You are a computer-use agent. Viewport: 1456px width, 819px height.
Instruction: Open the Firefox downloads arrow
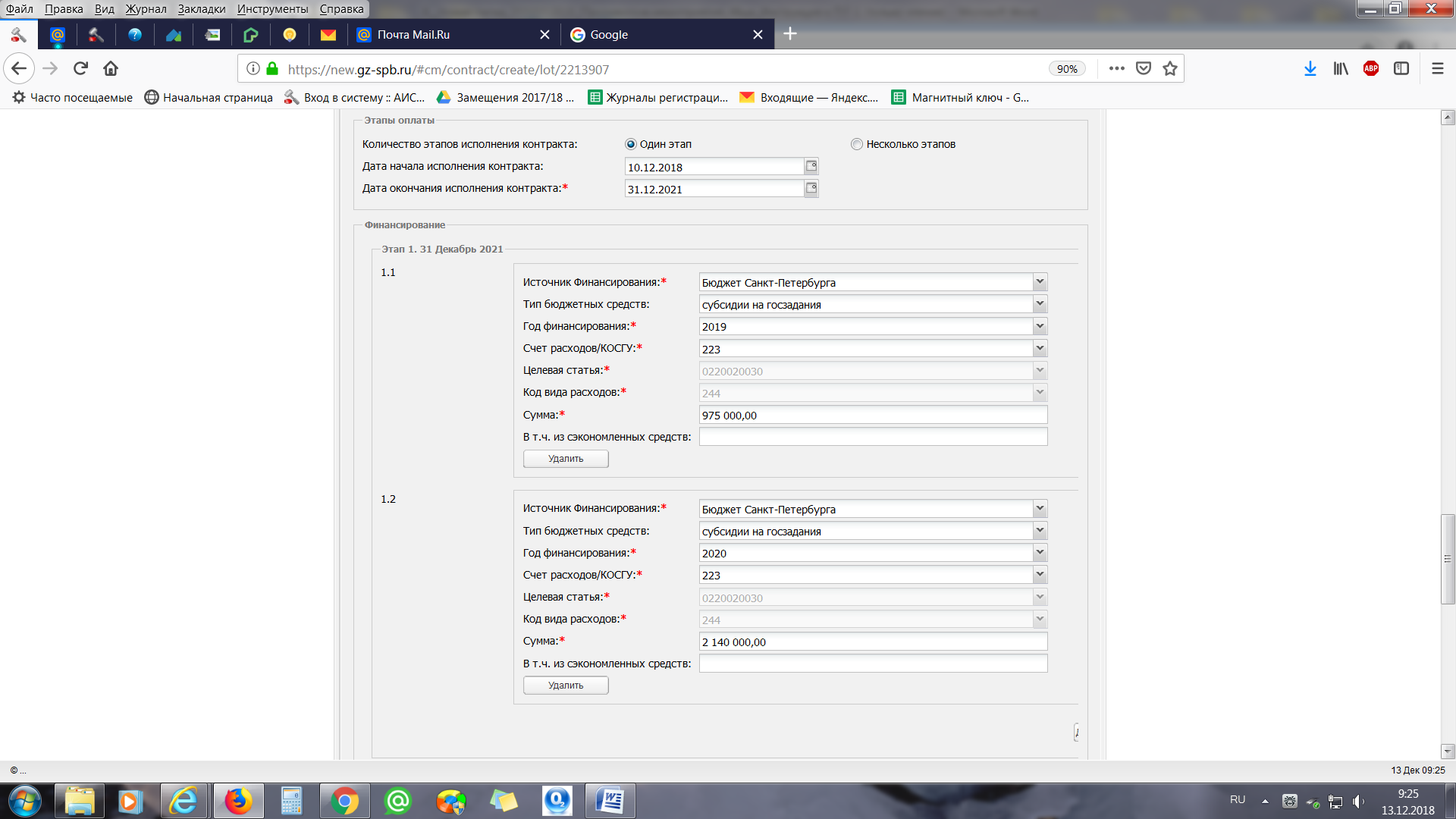click(x=1310, y=69)
